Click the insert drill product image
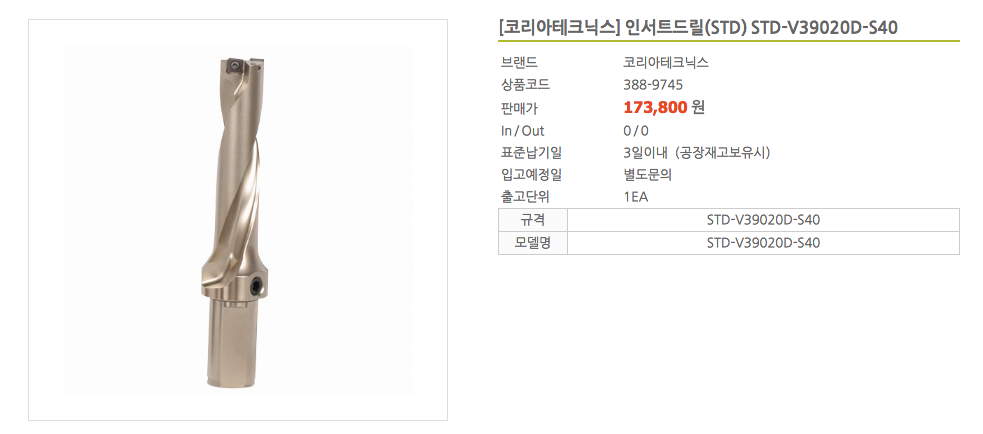The width and height of the screenshot is (983, 434). point(236,221)
